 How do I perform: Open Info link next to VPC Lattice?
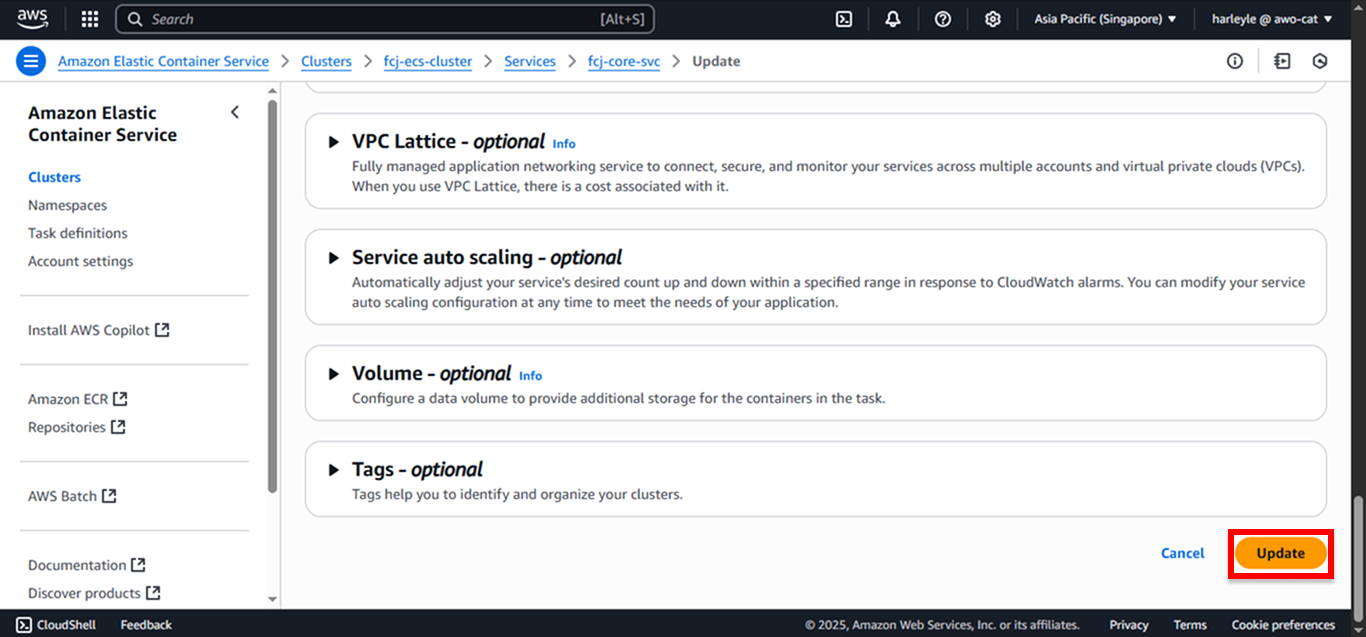[x=564, y=144]
